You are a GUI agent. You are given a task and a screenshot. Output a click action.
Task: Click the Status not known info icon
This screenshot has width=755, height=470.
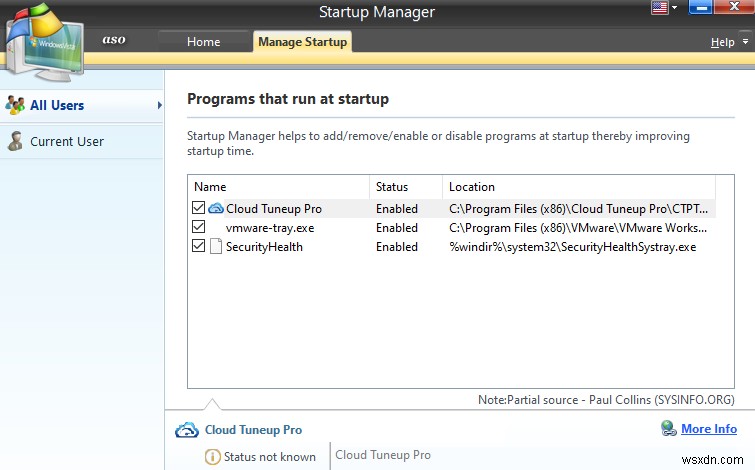tap(212, 457)
